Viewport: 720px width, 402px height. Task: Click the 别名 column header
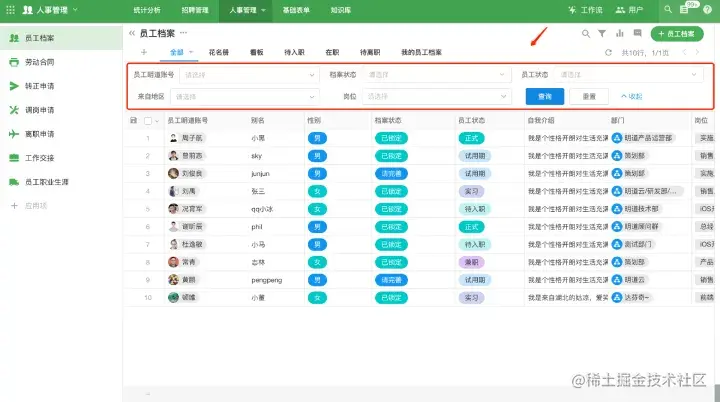pos(258,120)
